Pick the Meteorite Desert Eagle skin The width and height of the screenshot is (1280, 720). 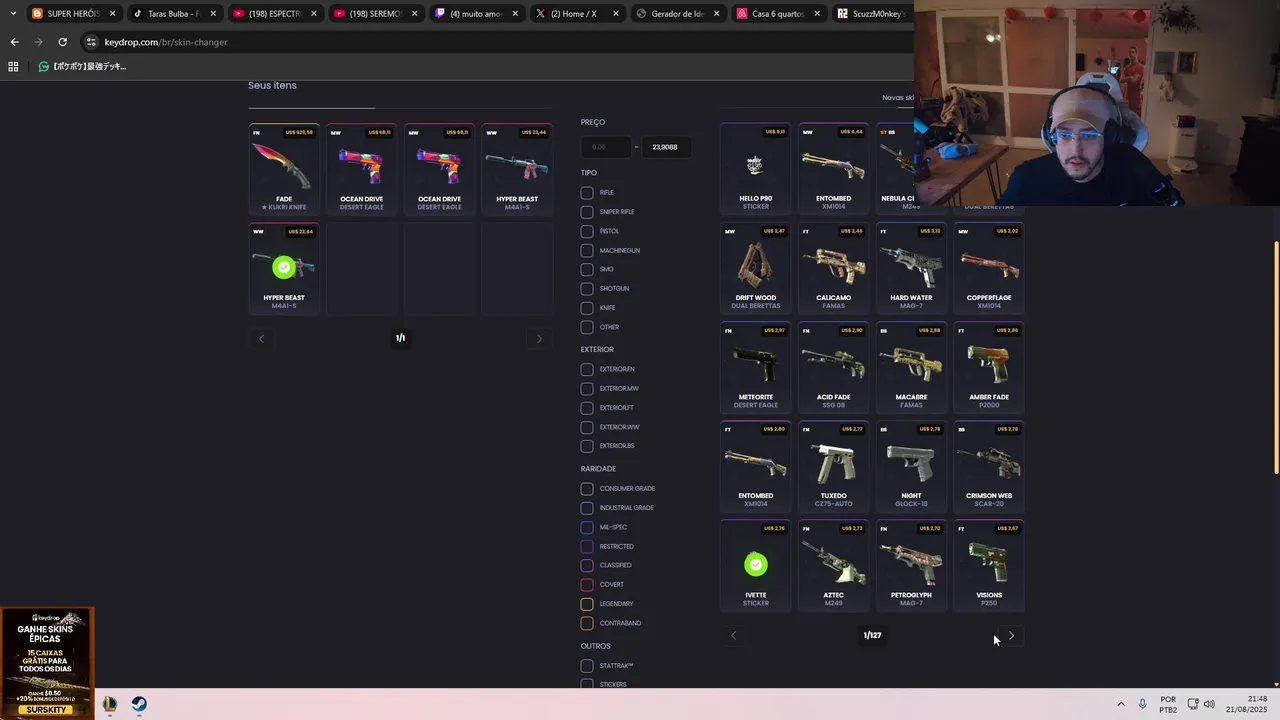[x=755, y=367]
